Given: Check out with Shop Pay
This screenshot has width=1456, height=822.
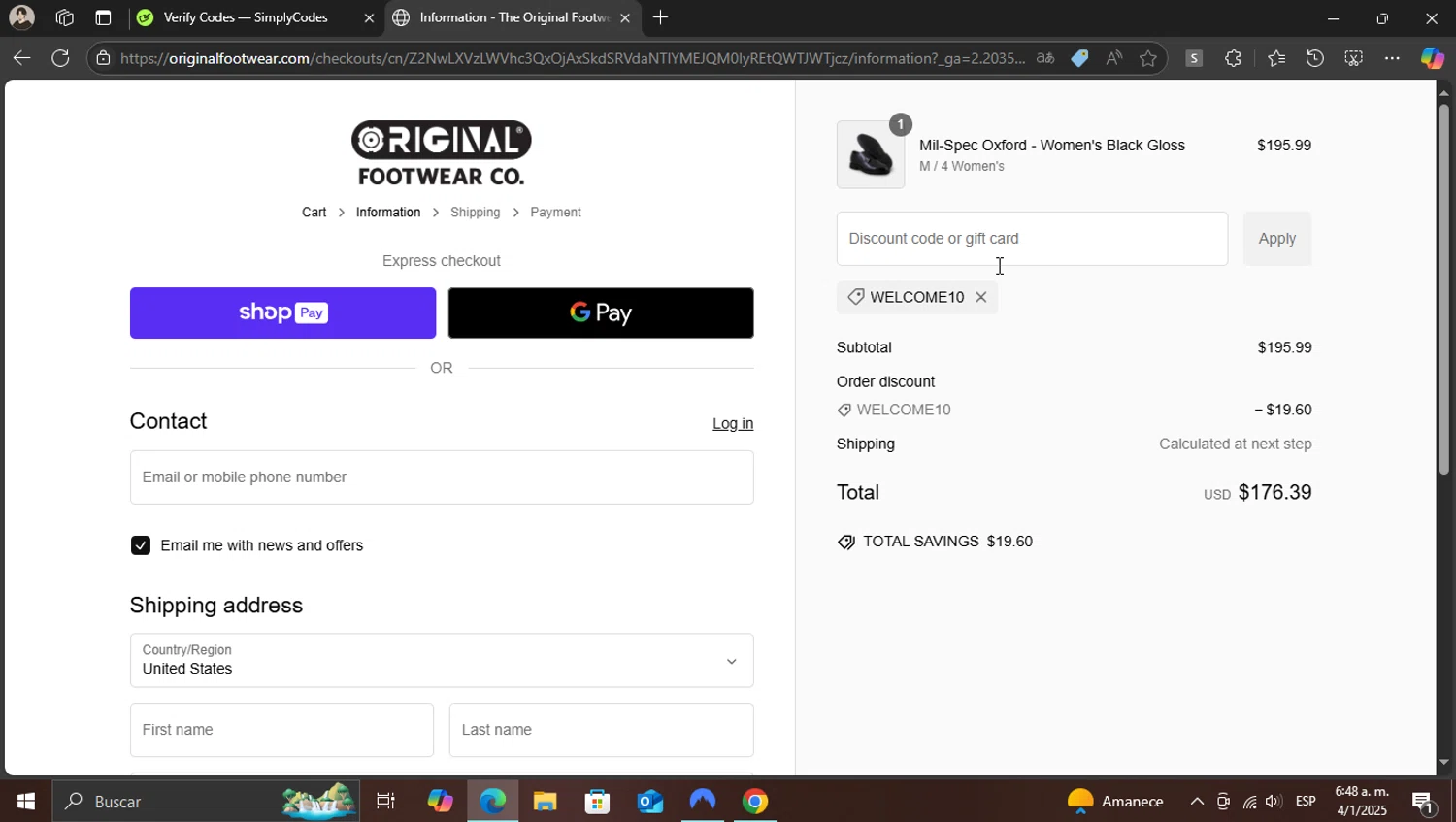Looking at the screenshot, I should pyautogui.click(x=282, y=312).
